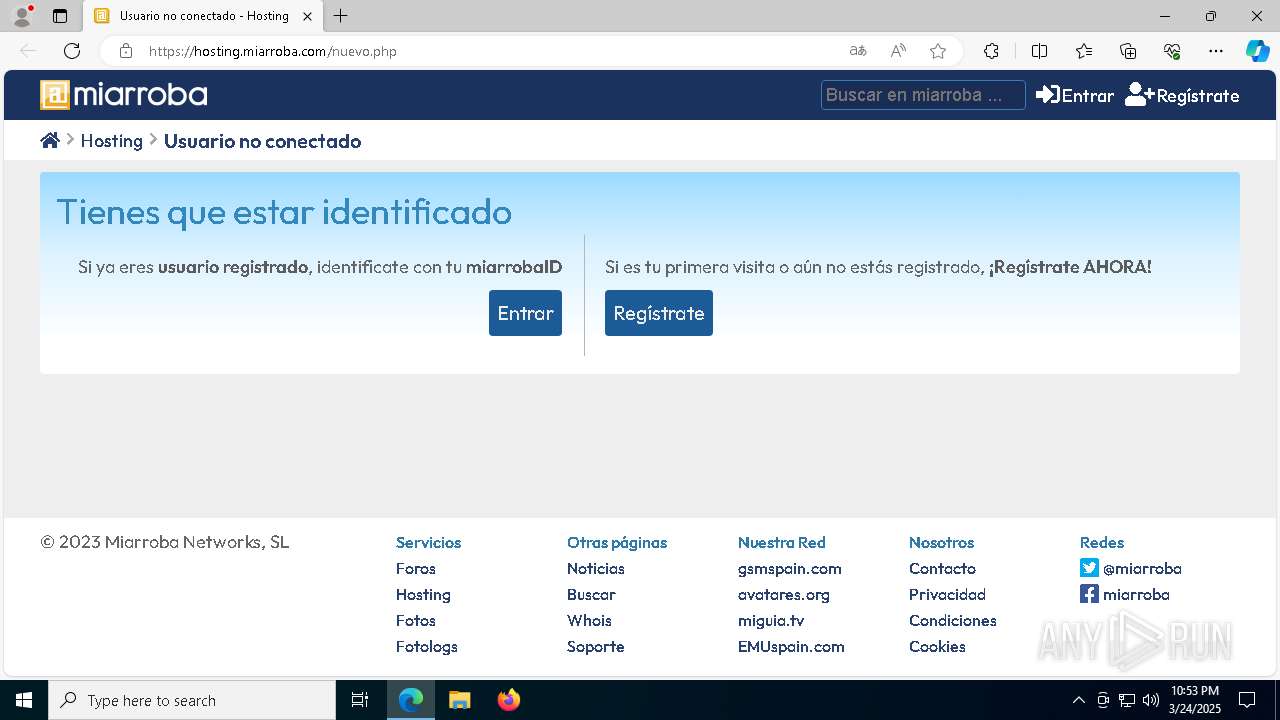
Task: Open the Whois footer link
Action: pyautogui.click(x=589, y=620)
